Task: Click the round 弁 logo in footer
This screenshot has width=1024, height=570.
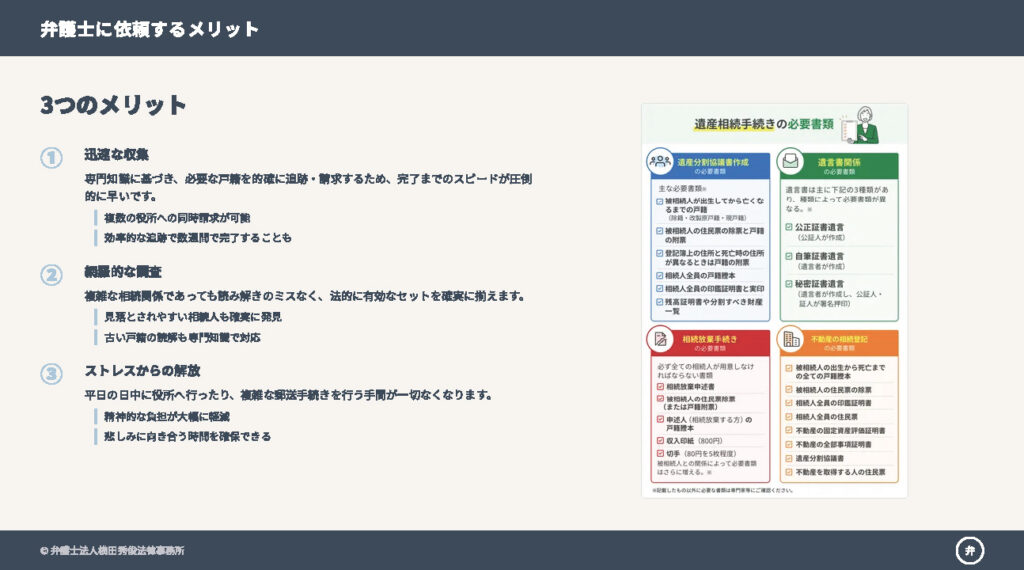Action: point(969,549)
